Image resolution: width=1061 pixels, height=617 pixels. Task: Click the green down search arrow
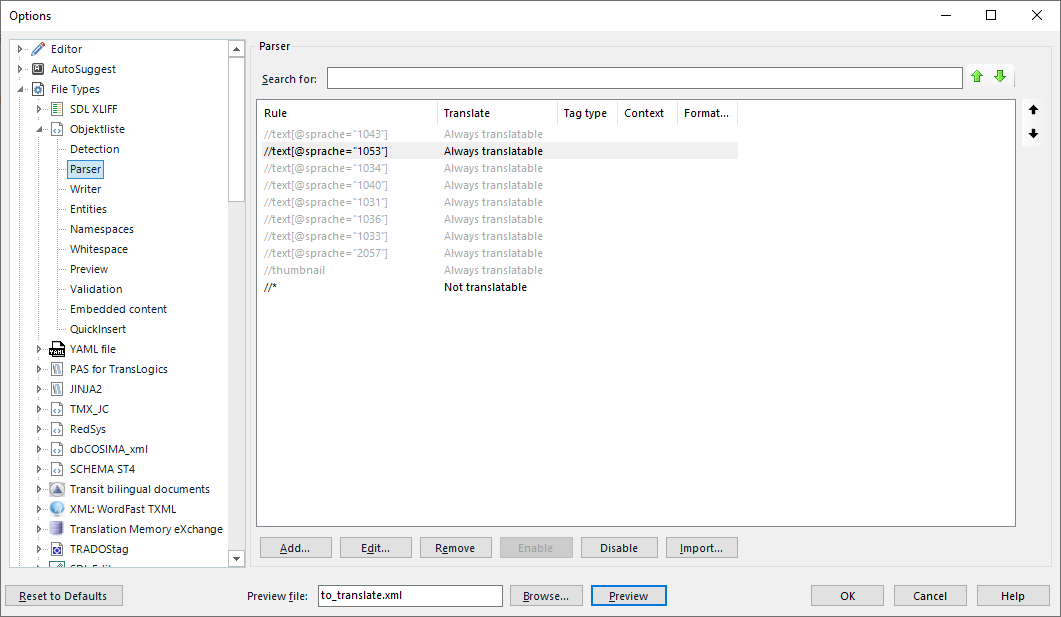[999, 76]
